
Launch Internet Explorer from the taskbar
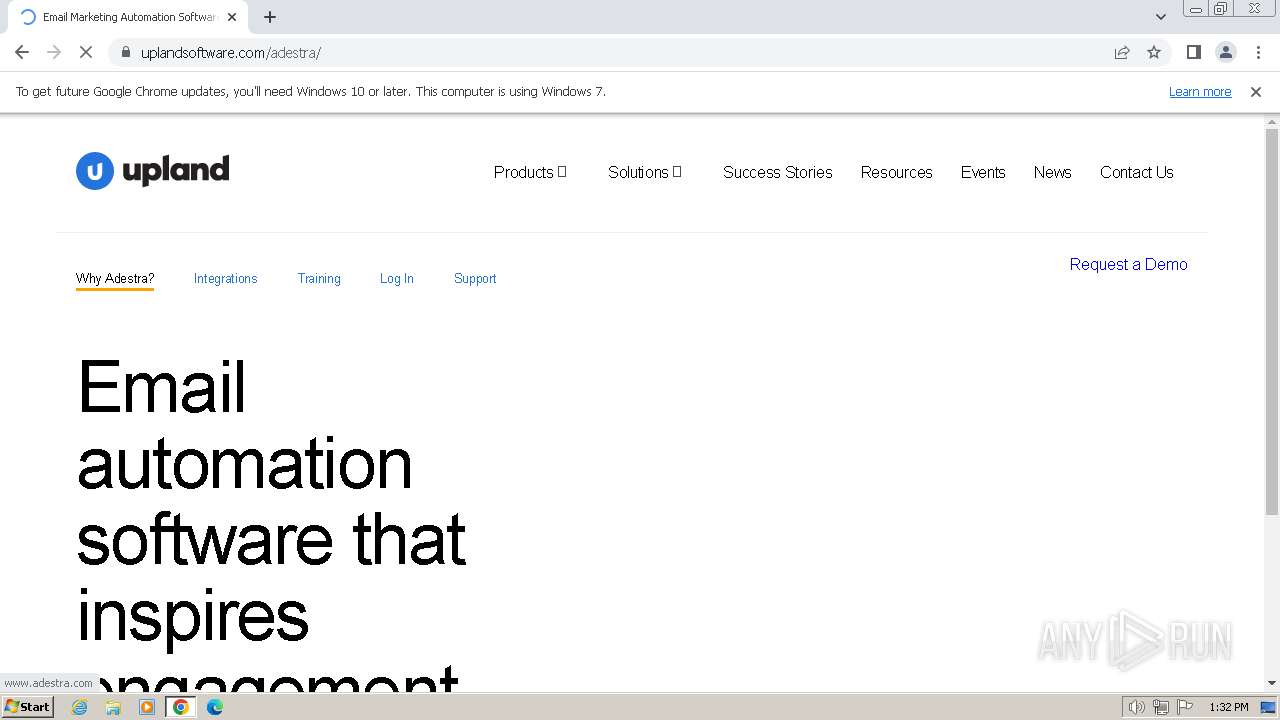(80, 707)
